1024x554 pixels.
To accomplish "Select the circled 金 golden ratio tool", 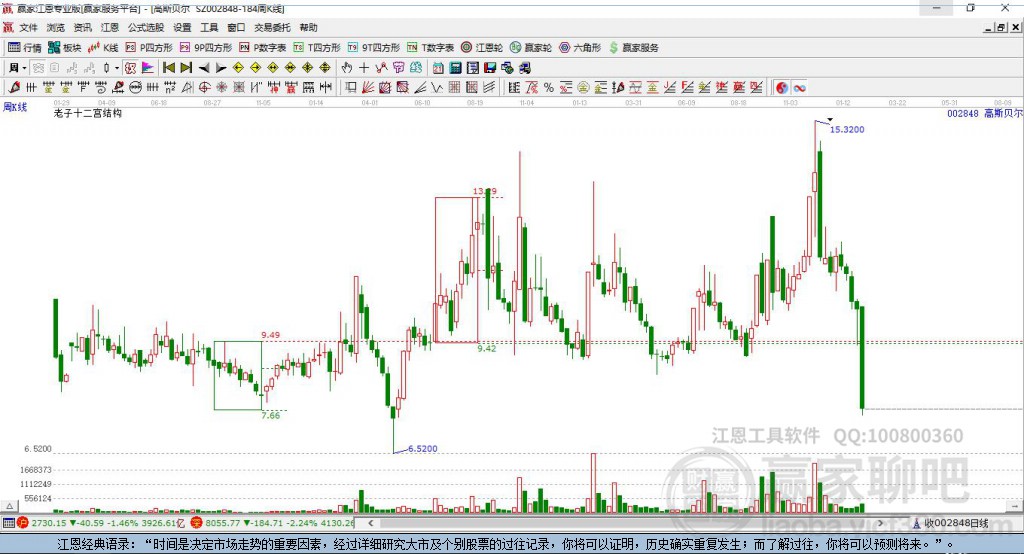I will click(x=583, y=88).
